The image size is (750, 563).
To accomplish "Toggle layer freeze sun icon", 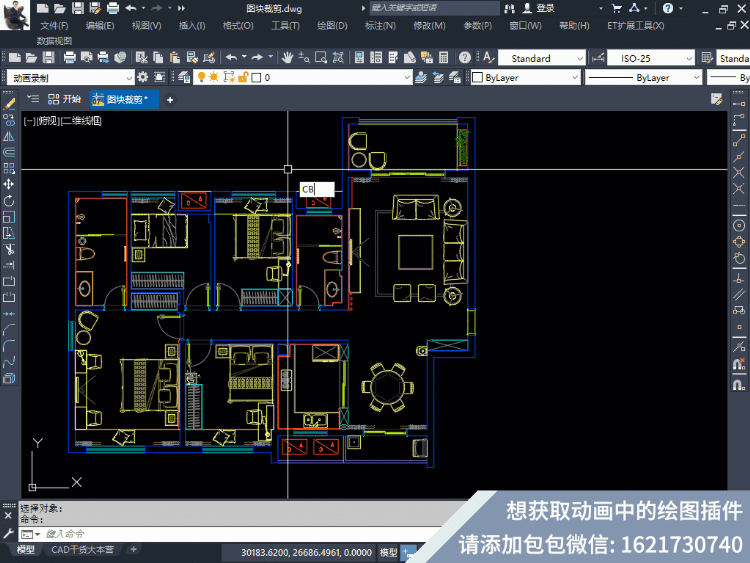I will pyautogui.click(x=213, y=77).
